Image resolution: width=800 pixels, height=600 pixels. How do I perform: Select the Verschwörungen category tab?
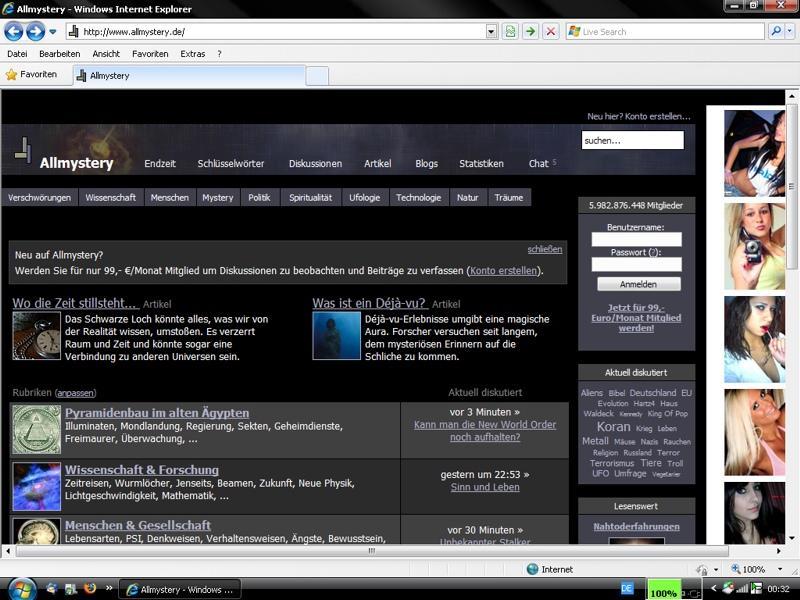point(40,197)
